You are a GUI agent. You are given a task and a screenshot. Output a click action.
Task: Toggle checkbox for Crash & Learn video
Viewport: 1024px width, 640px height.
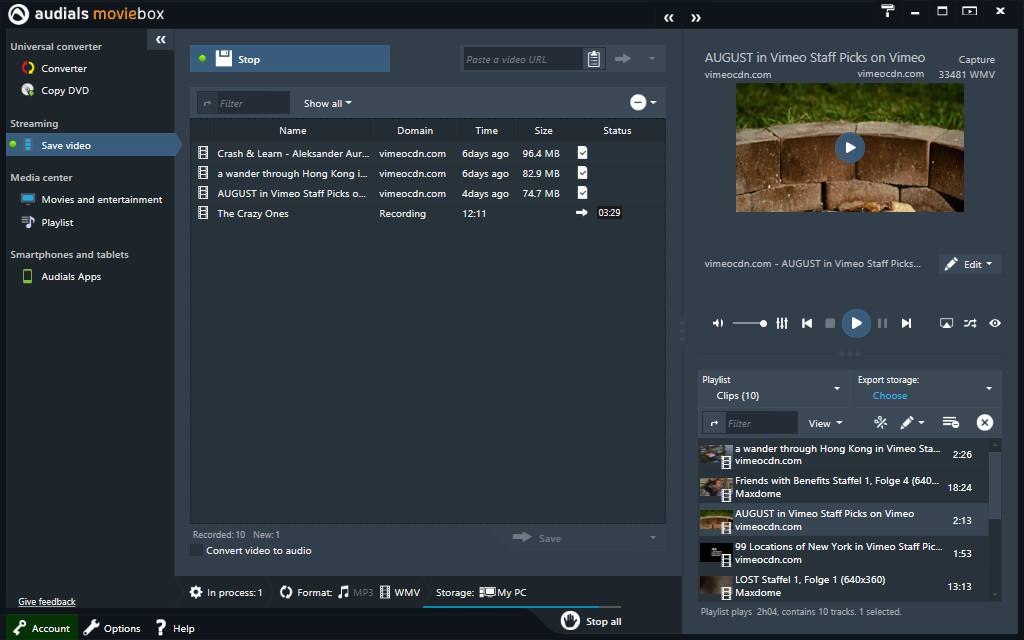point(582,153)
